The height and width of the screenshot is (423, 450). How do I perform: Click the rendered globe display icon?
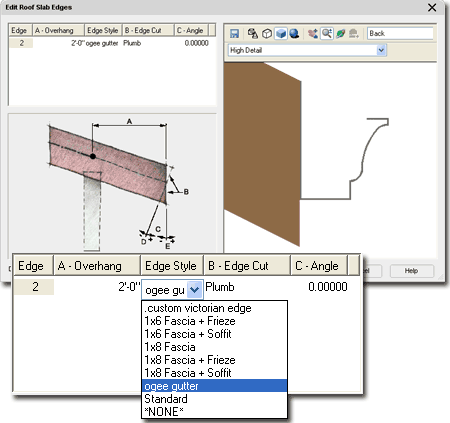294,34
